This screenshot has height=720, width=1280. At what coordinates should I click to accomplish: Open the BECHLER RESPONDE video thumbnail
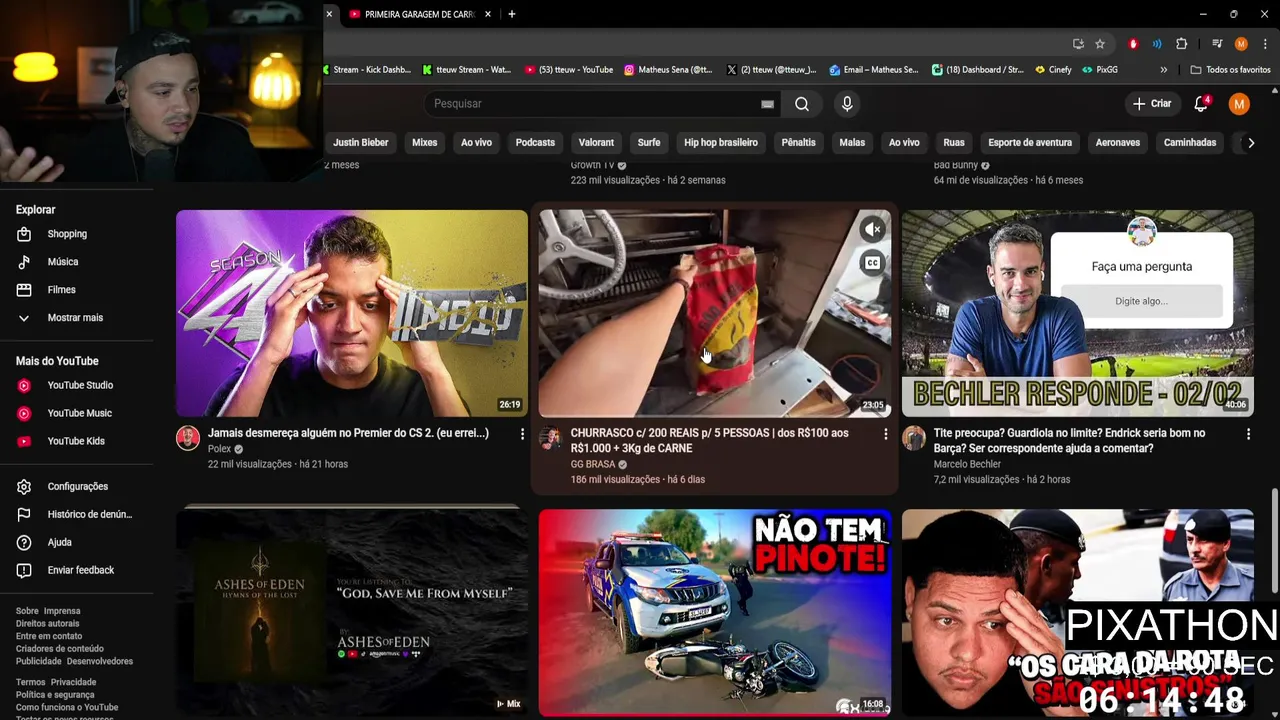(1078, 313)
